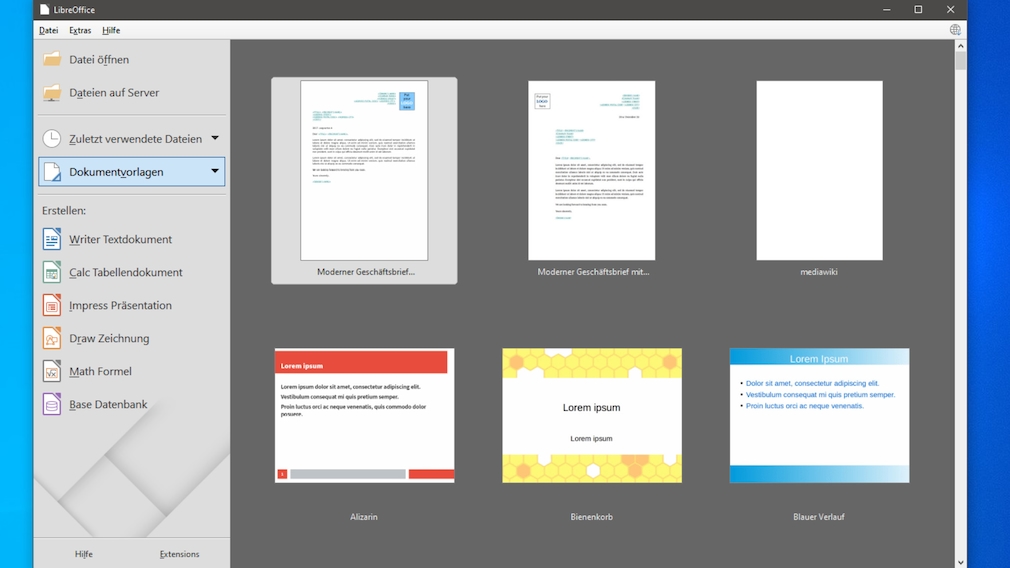Open the Dokumentvorlagen filter dropdown arrow
This screenshot has height=568, width=1010.
pos(215,171)
